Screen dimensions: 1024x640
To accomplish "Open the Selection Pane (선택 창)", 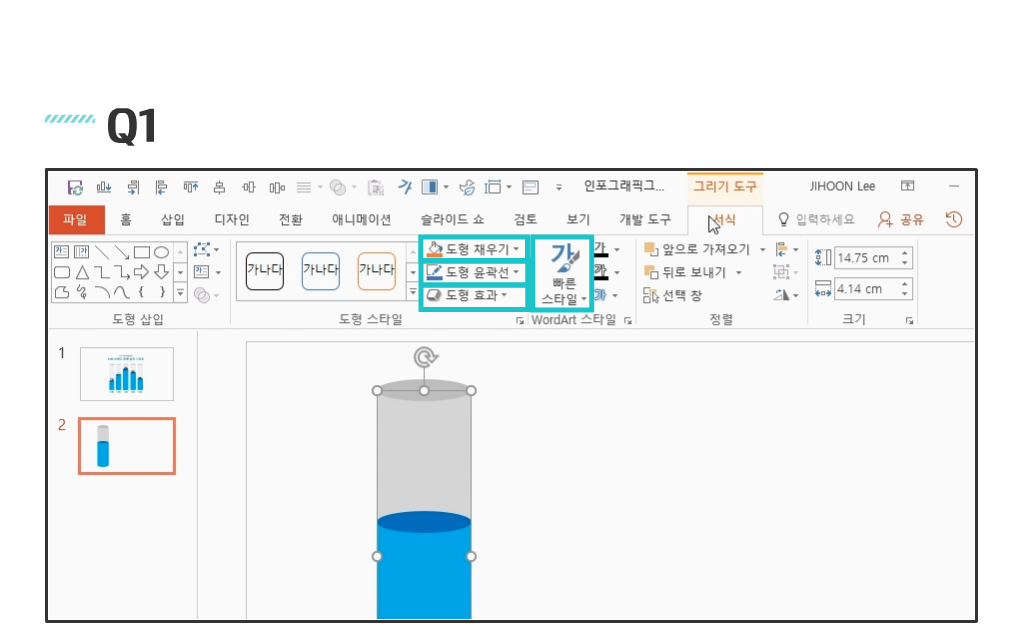I will click(x=672, y=295).
